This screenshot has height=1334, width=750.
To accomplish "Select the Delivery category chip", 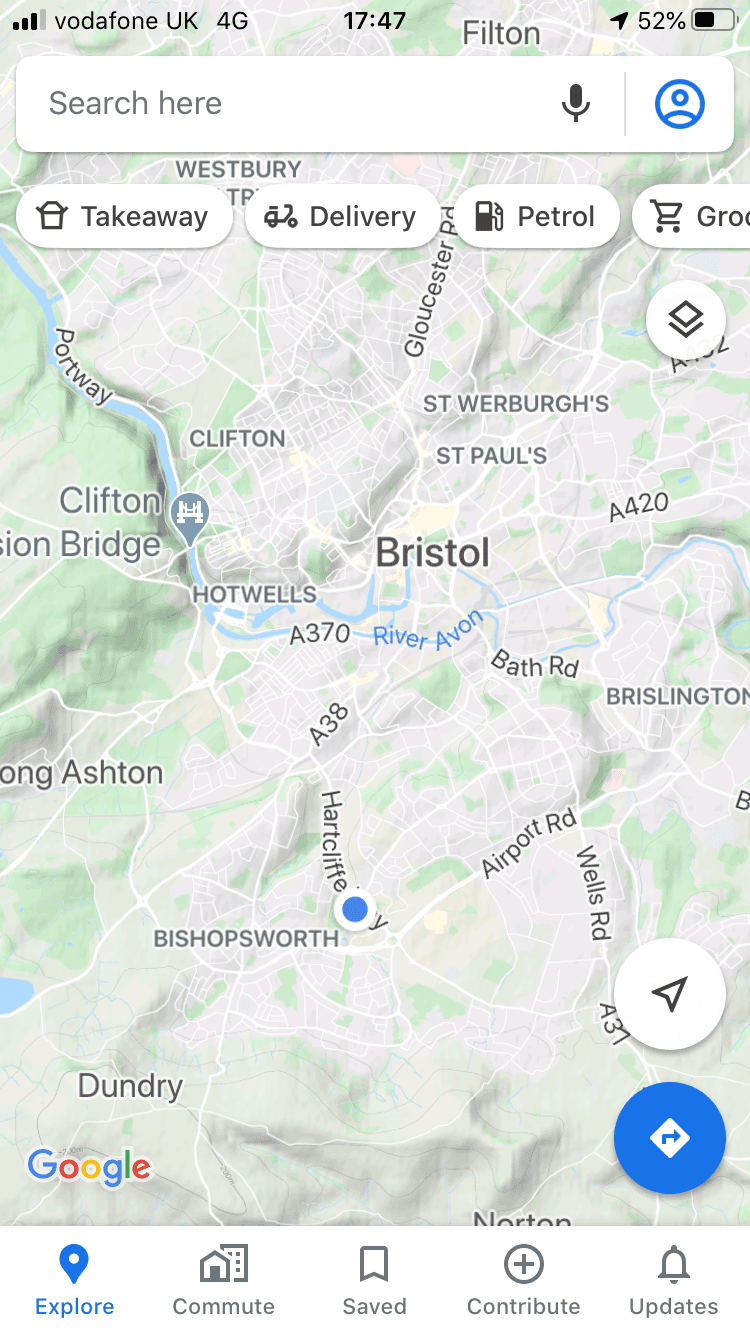I will [341, 216].
